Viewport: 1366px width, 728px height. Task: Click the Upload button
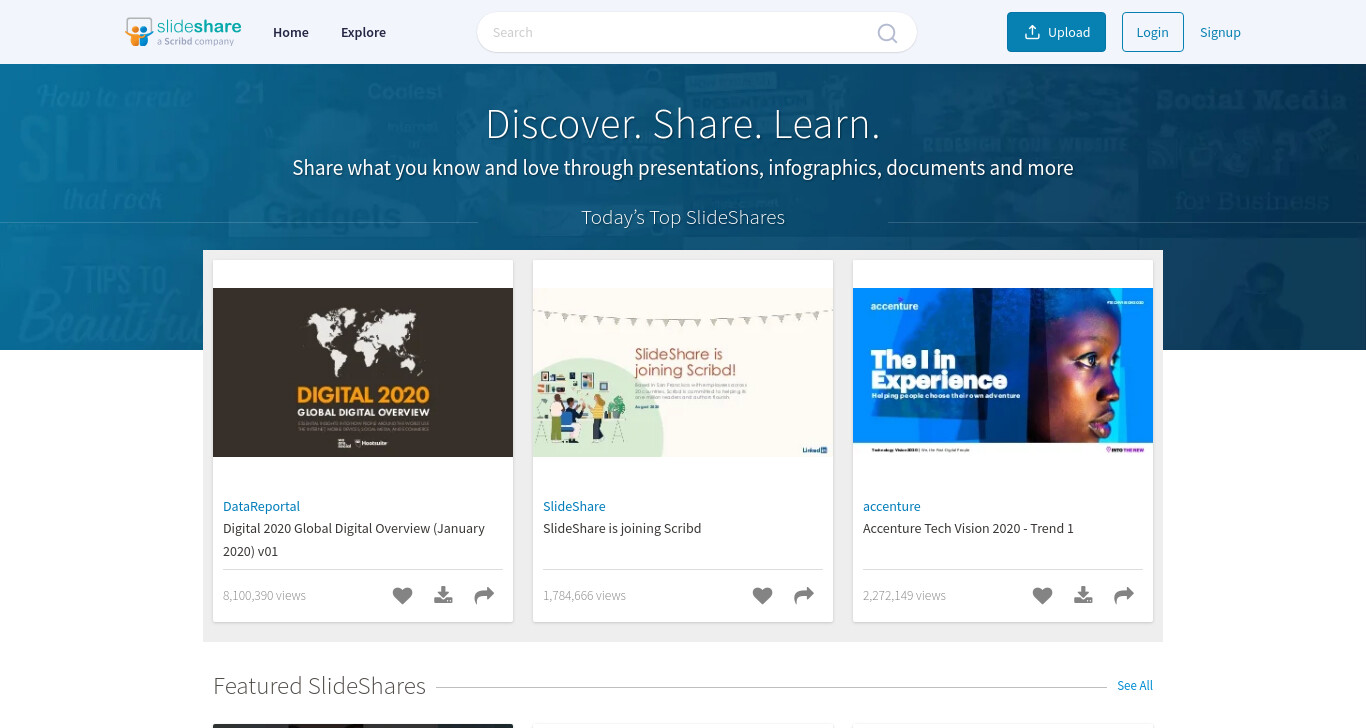1056,32
